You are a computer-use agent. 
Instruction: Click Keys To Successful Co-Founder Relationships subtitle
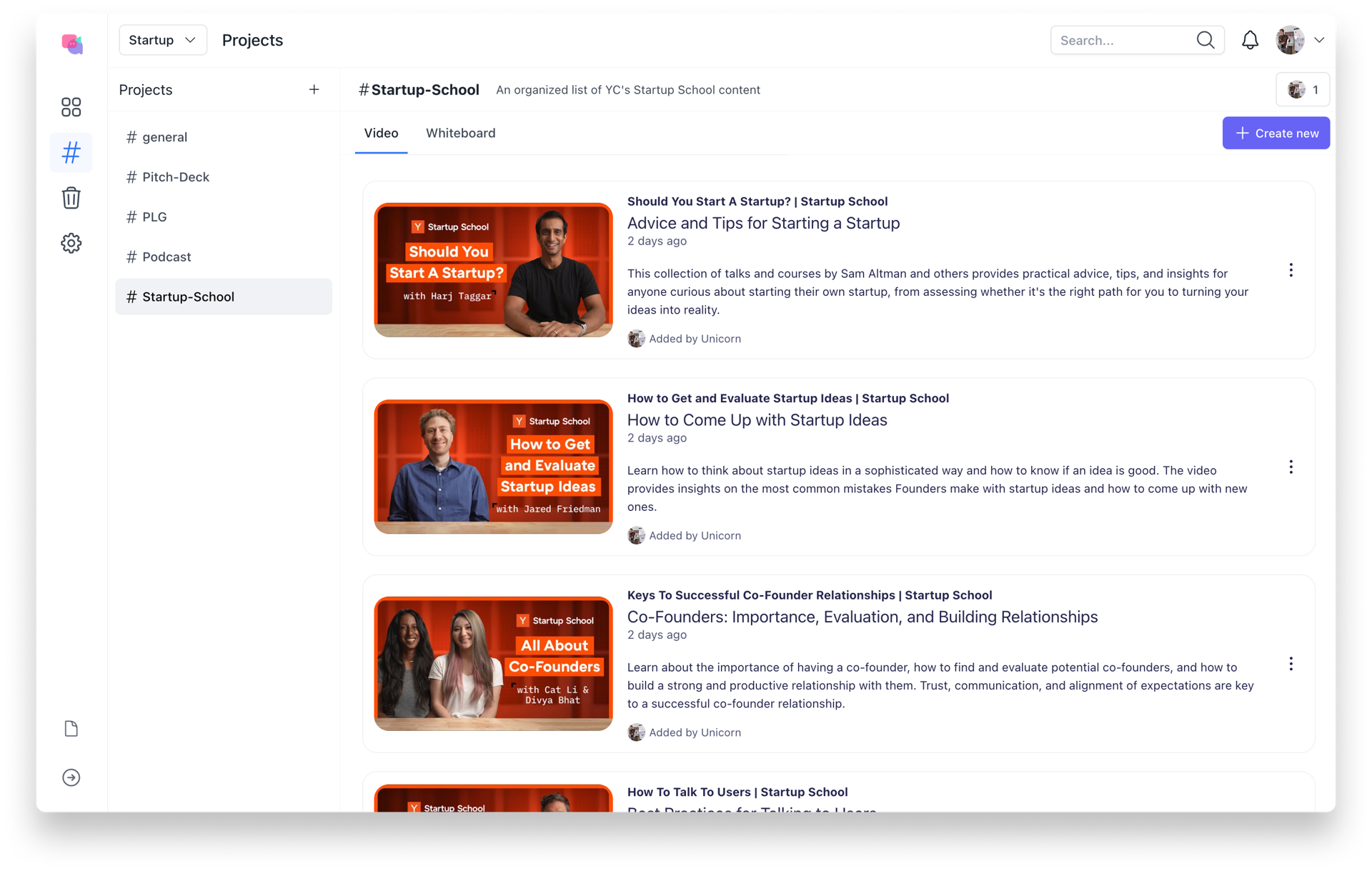pyautogui.click(x=810, y=595)
